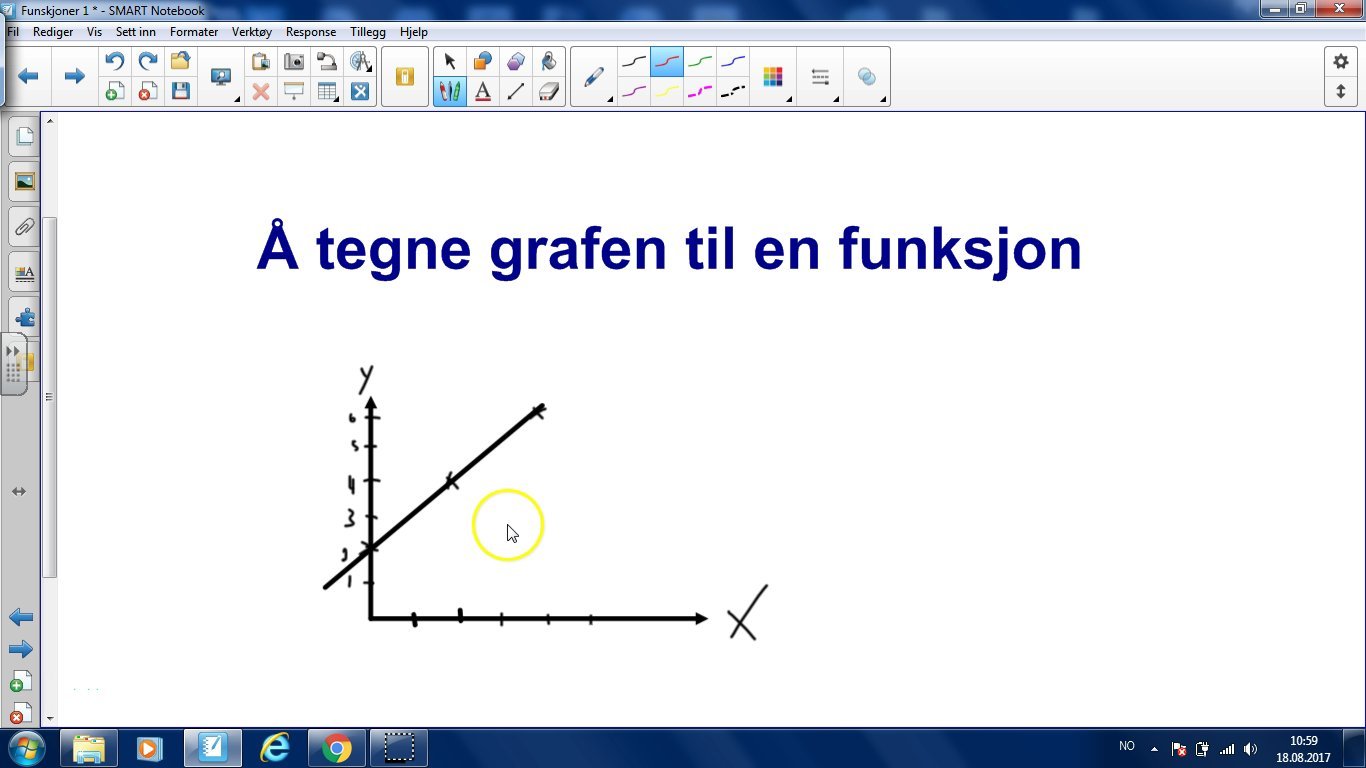The height and width of the screenshot is (768, 1366).
Task: Select the red pen style
Action: point(665,61)
